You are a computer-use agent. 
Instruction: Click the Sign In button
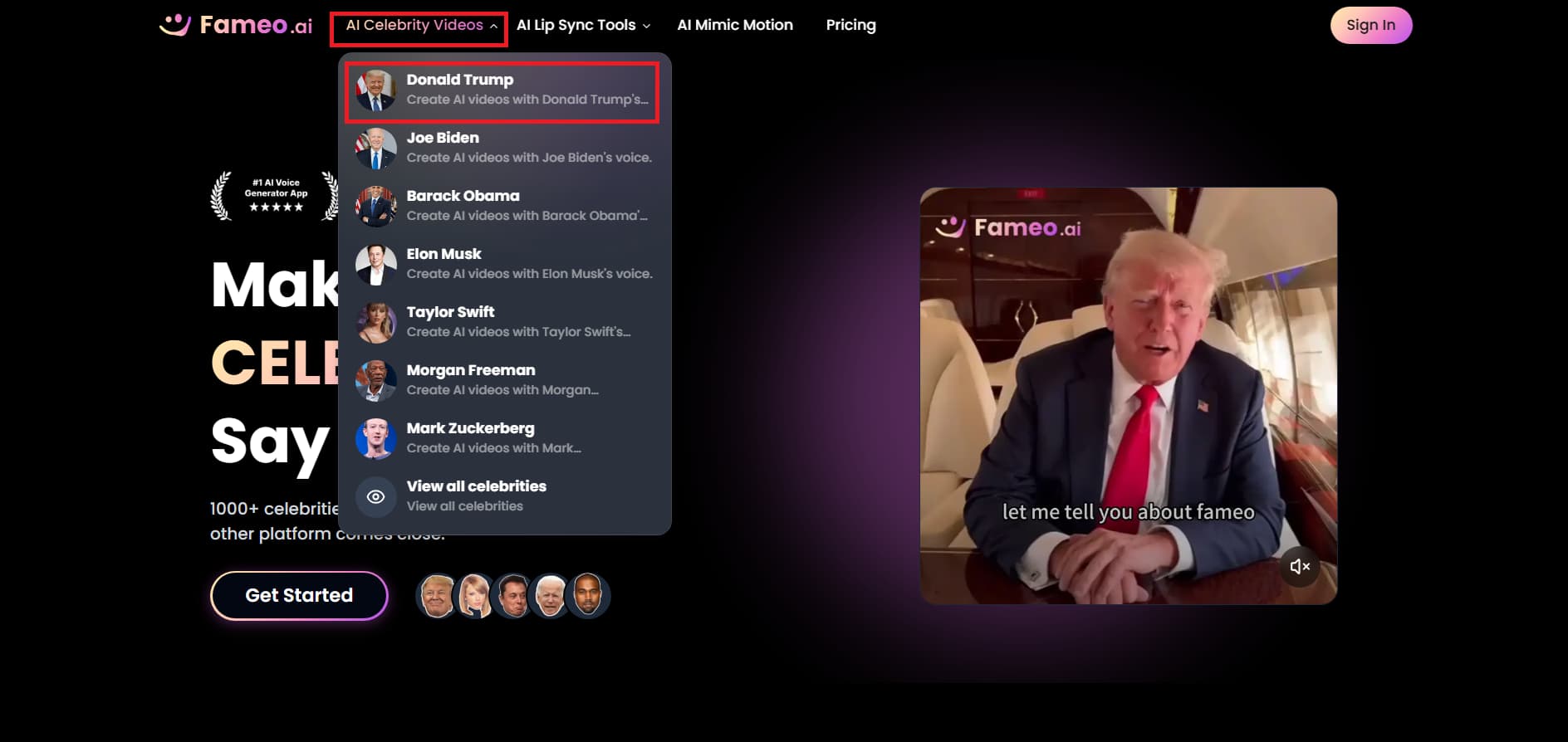(1371, 25)
